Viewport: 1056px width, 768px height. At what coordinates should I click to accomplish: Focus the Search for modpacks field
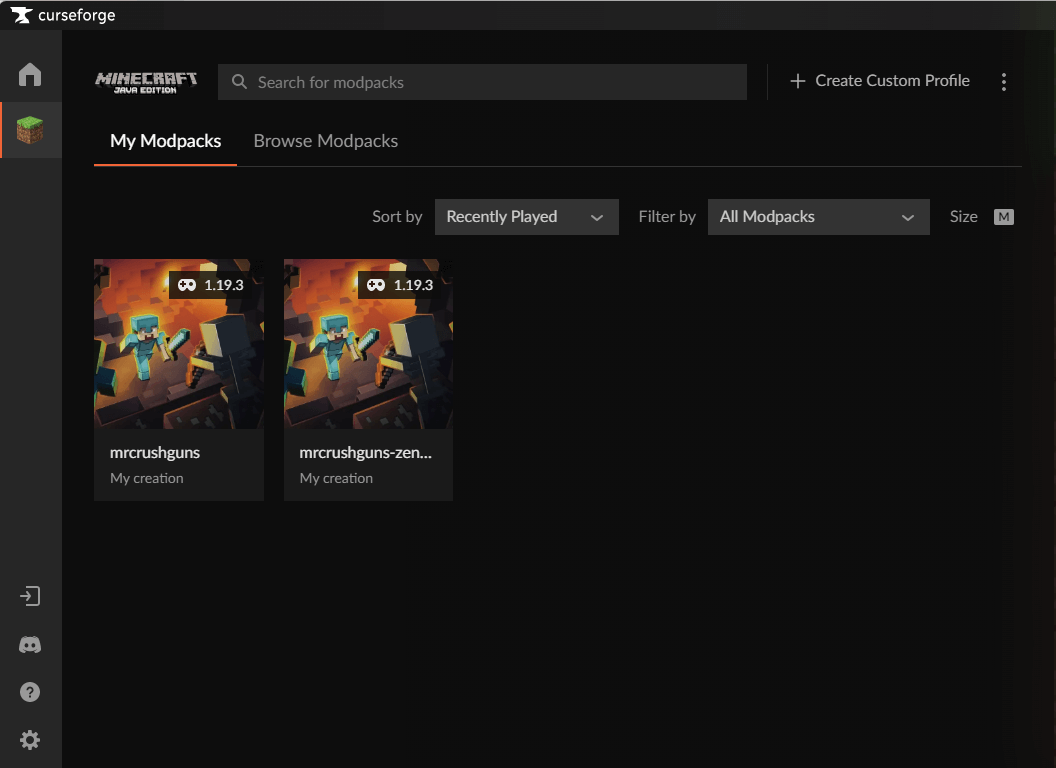click(x=482, y=82)
